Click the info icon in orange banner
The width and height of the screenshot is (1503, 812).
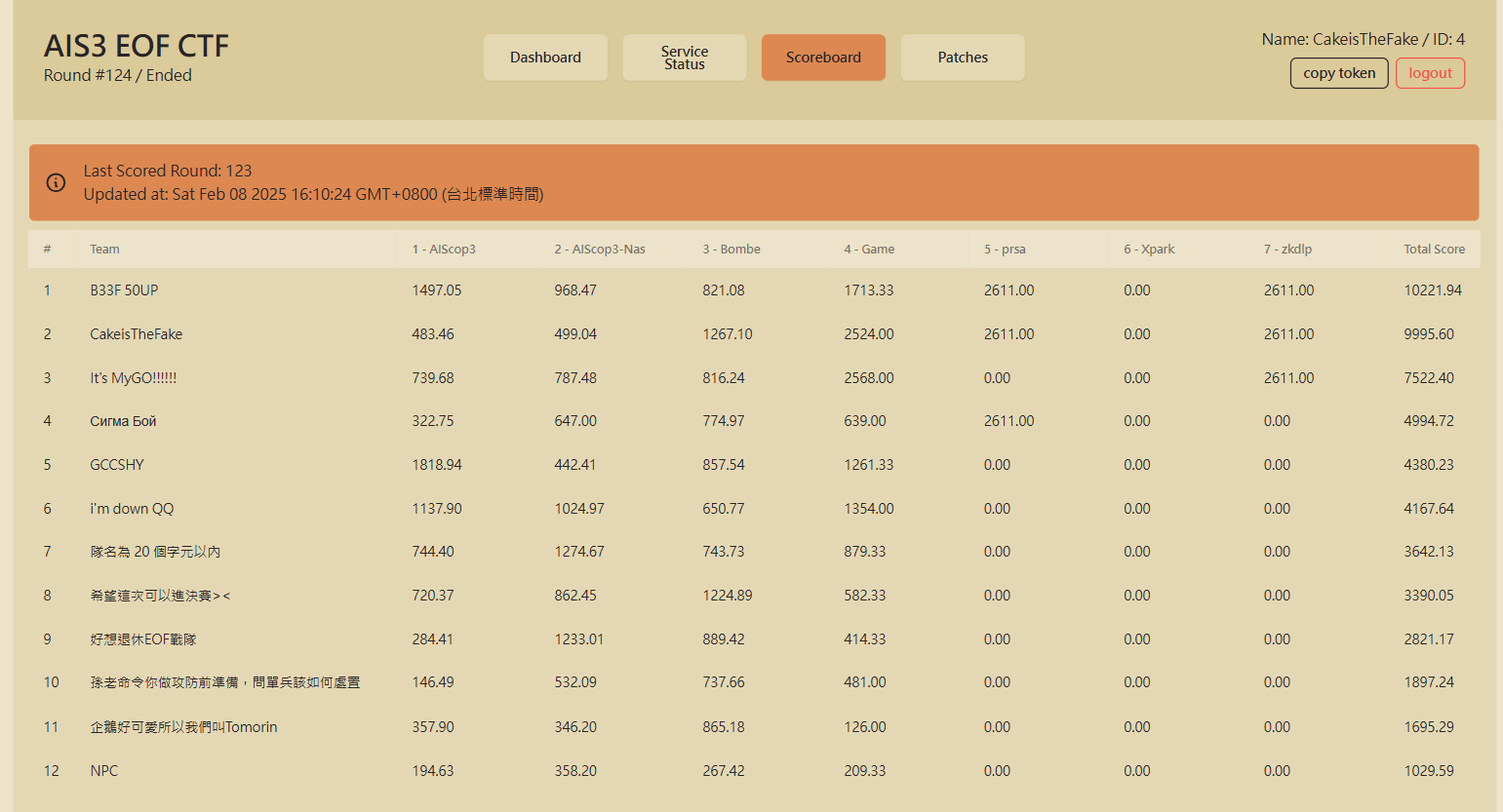[x=56, y=182]
